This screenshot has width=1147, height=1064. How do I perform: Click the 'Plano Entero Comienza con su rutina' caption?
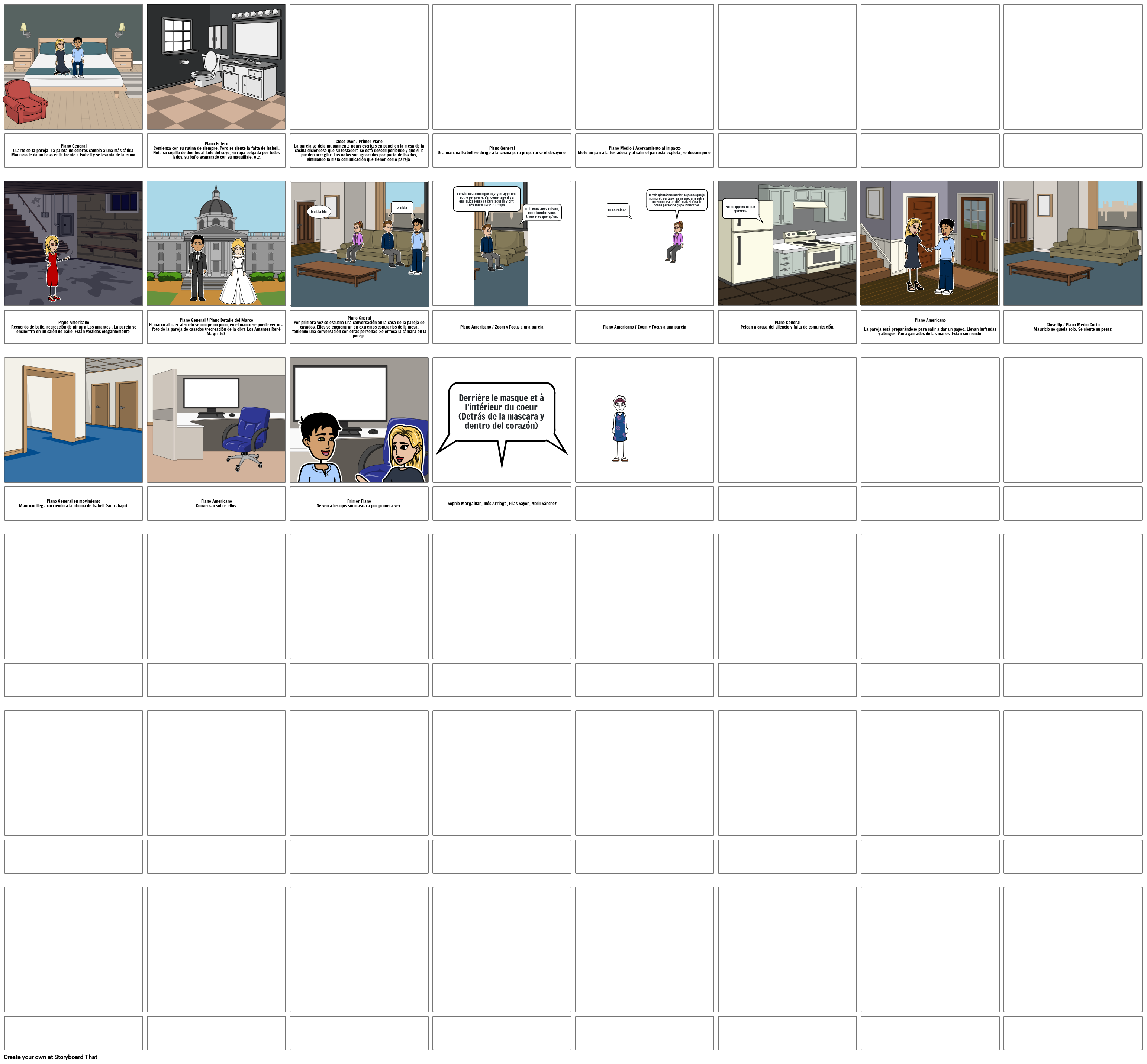point(216,151)
